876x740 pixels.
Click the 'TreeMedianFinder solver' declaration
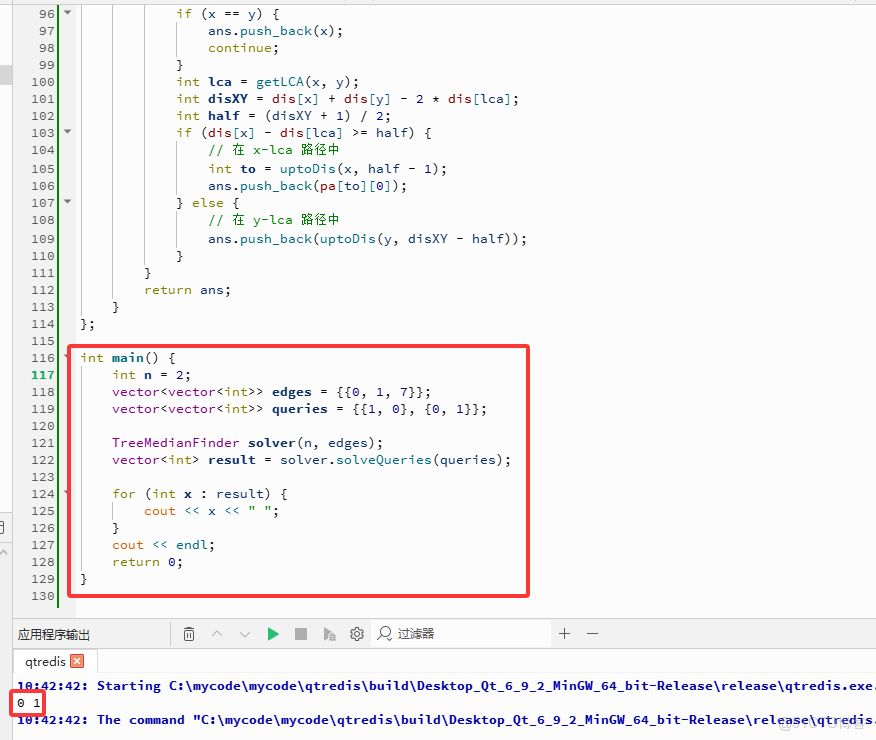click(247, 443)
